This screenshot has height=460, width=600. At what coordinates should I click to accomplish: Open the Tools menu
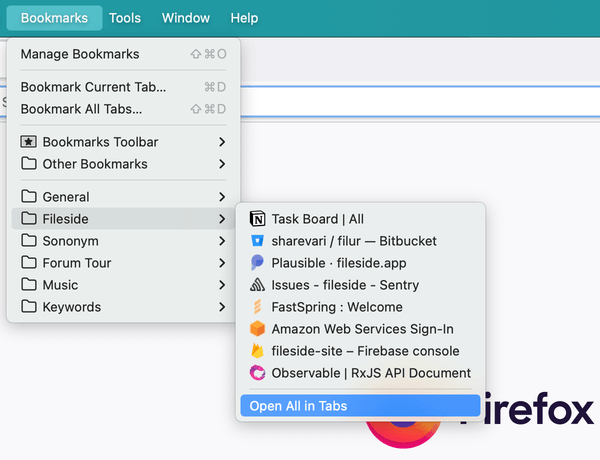tap(125, 18)
